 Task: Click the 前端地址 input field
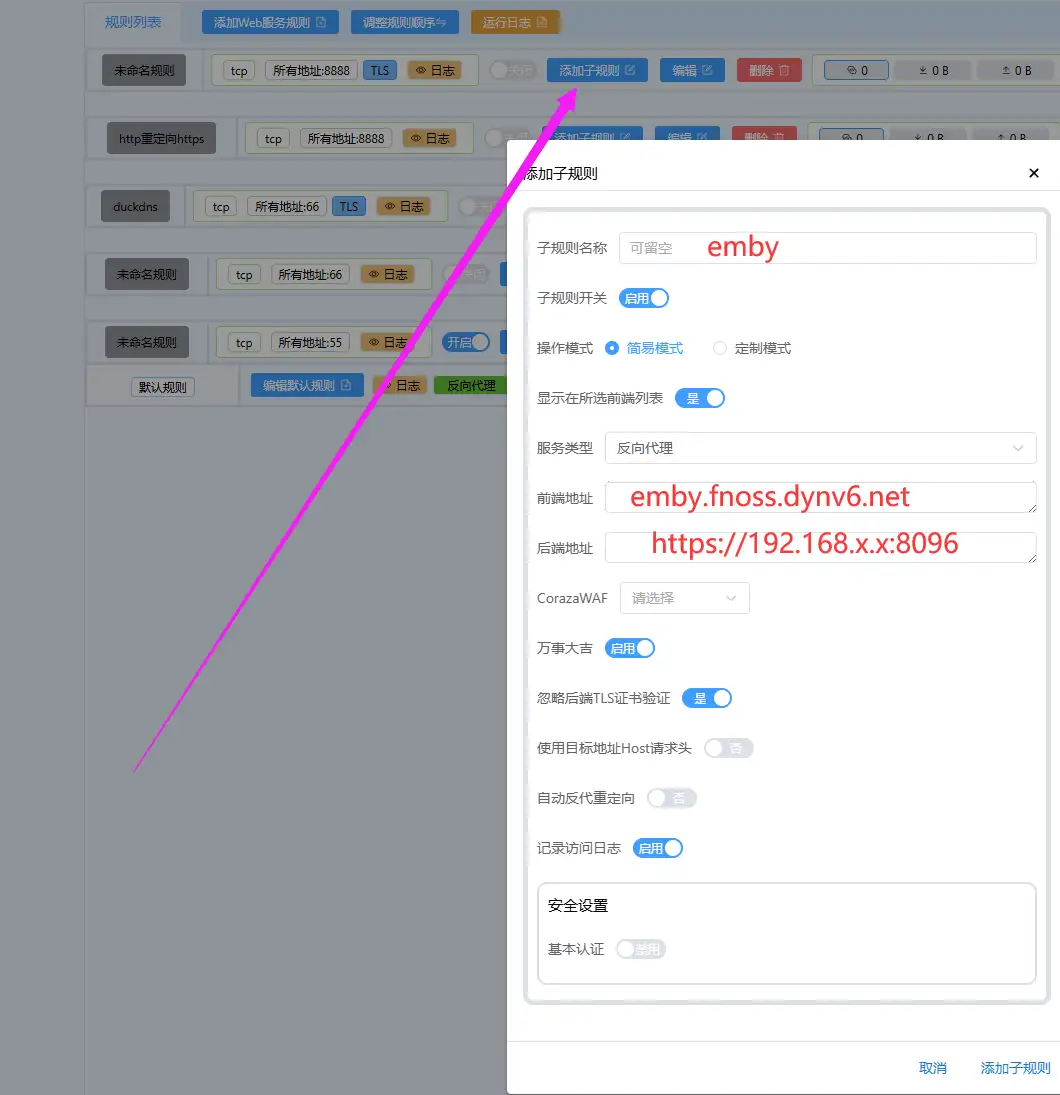[820, 496]
